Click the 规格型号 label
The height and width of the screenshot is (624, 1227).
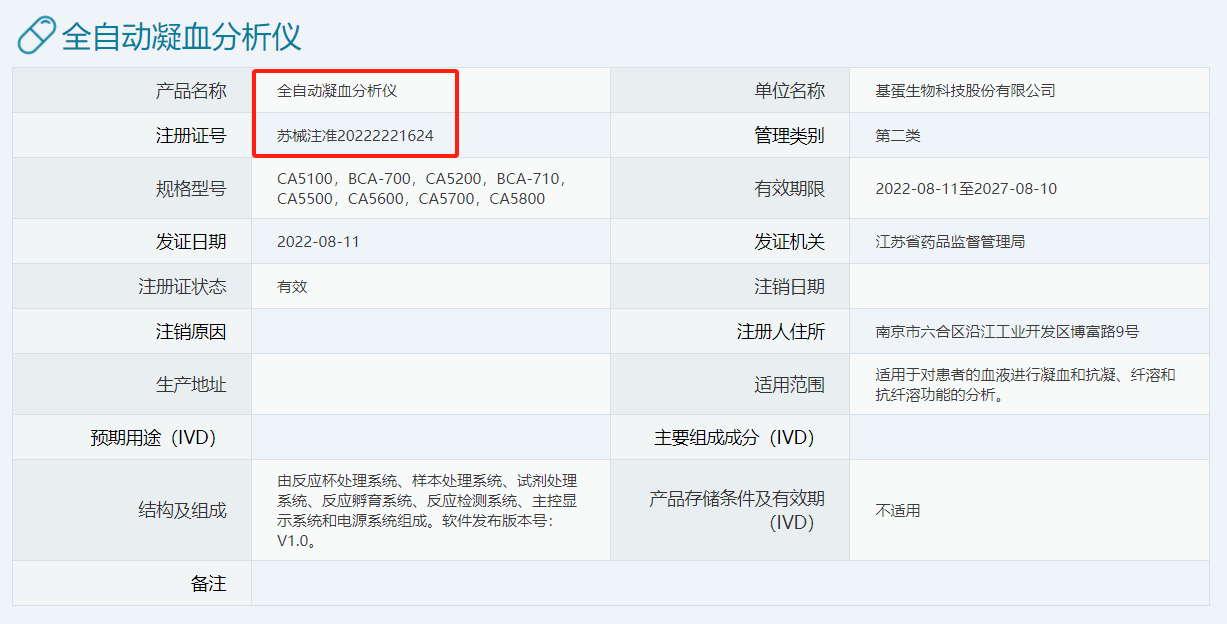point(191,188)
